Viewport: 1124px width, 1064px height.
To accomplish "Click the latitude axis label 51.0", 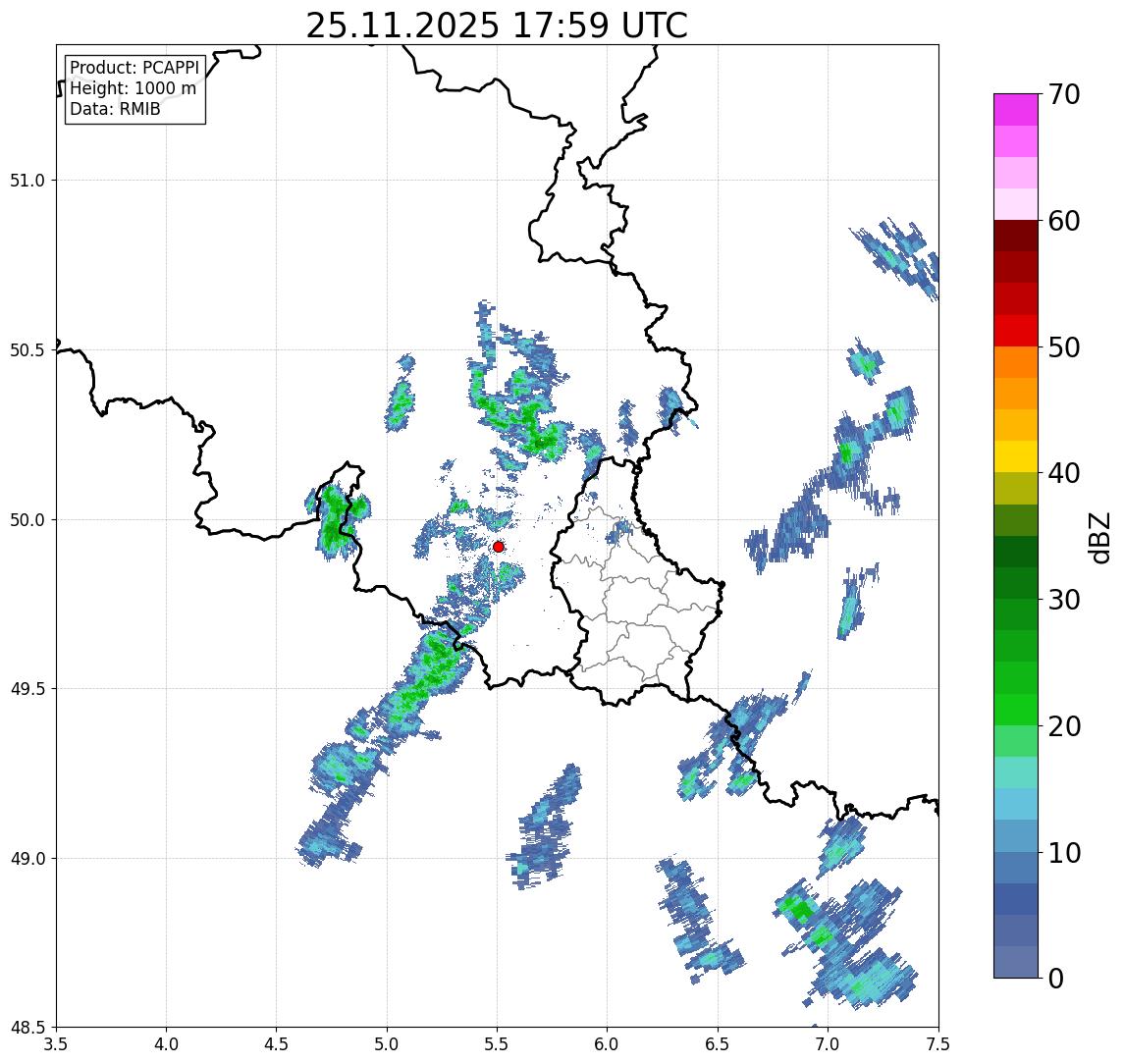I will tap(27, 180).
